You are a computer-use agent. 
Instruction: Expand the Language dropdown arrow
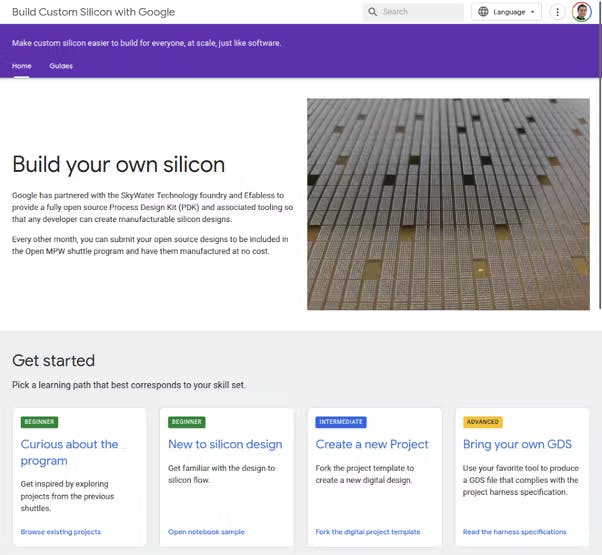pyautogui.click(x=533, y=12)
